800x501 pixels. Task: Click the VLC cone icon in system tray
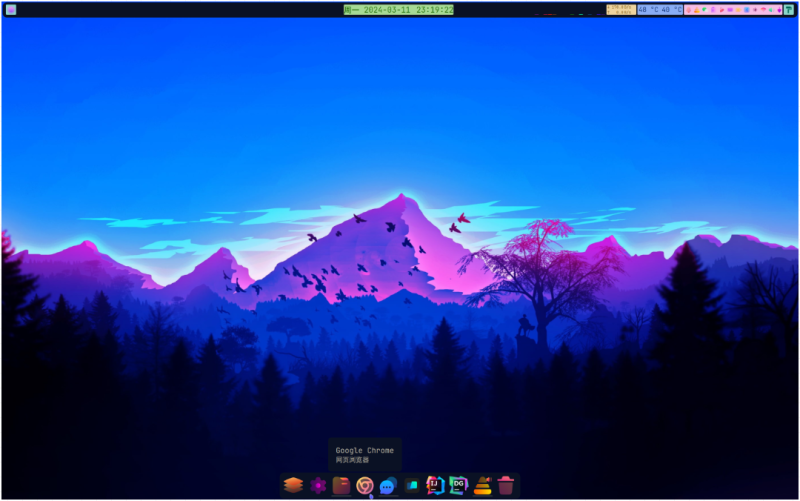click(x=697, y=9)
